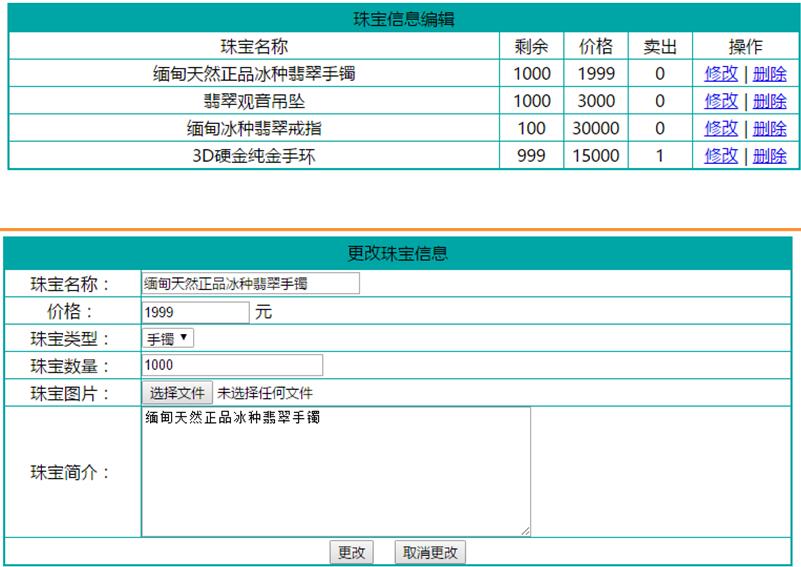Click 修改 link for 缅甸冰种翡翠戒指

(721, 128)
